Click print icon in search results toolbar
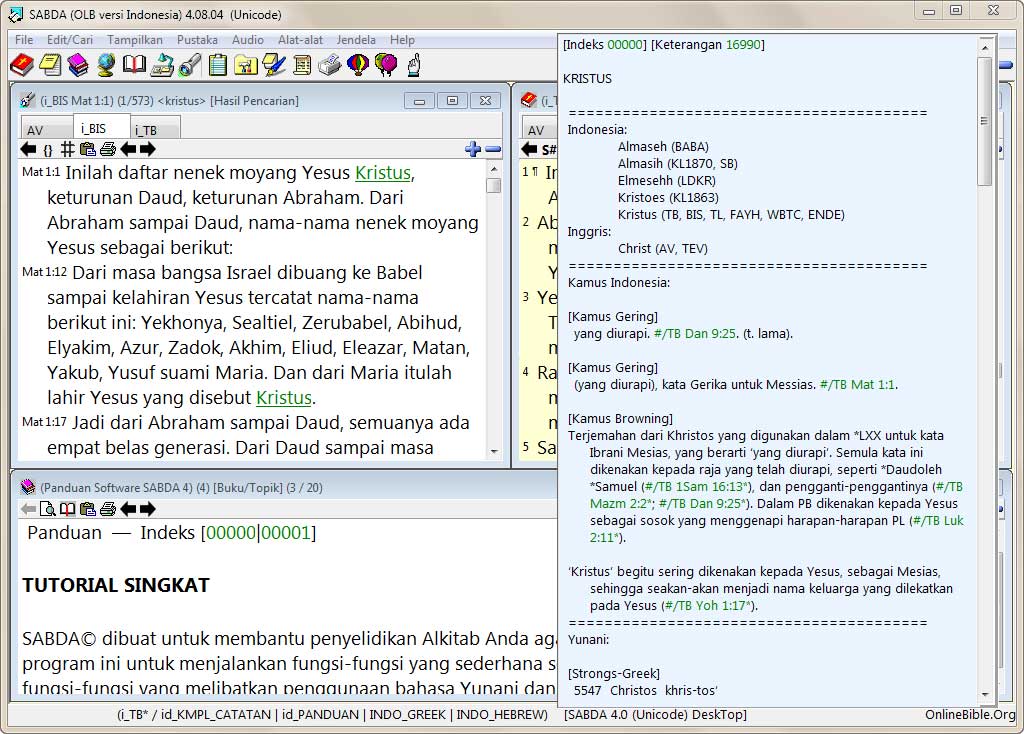The image size is (1024, 734). [108, 150]
